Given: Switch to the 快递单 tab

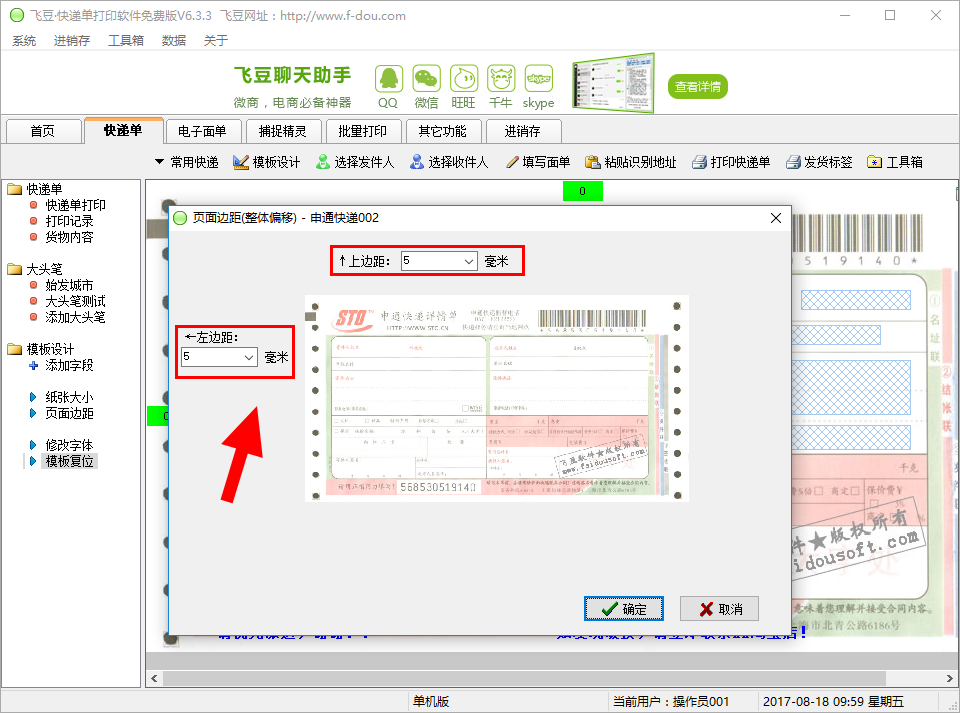Looking at the screenshot, I should (123, 130).
